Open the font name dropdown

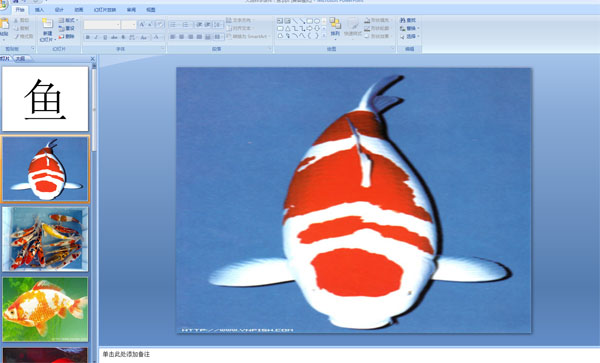(x=102, y=25)
